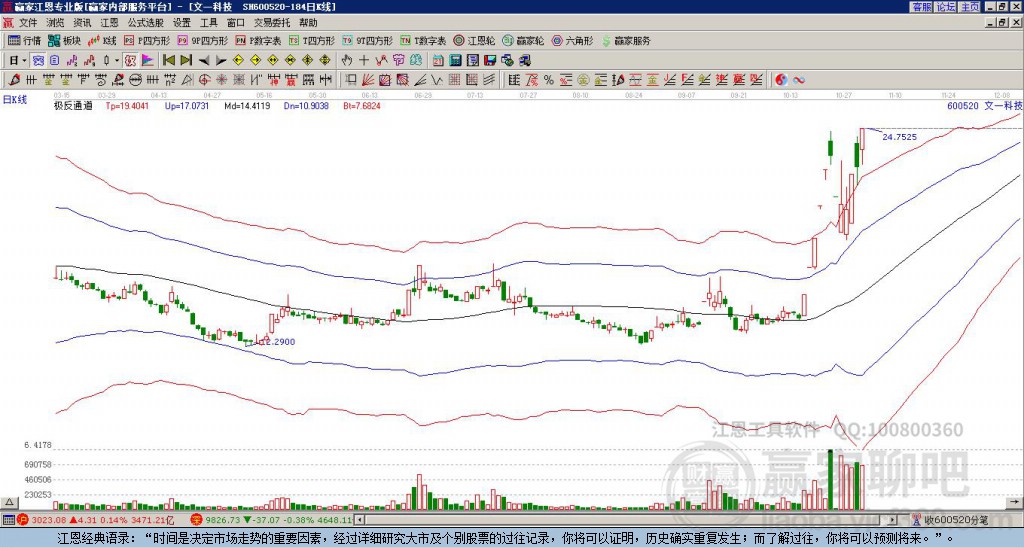1024x548 pixels.
Task: Click the grid icon in status bar
Action: click(x=8, y=520)
